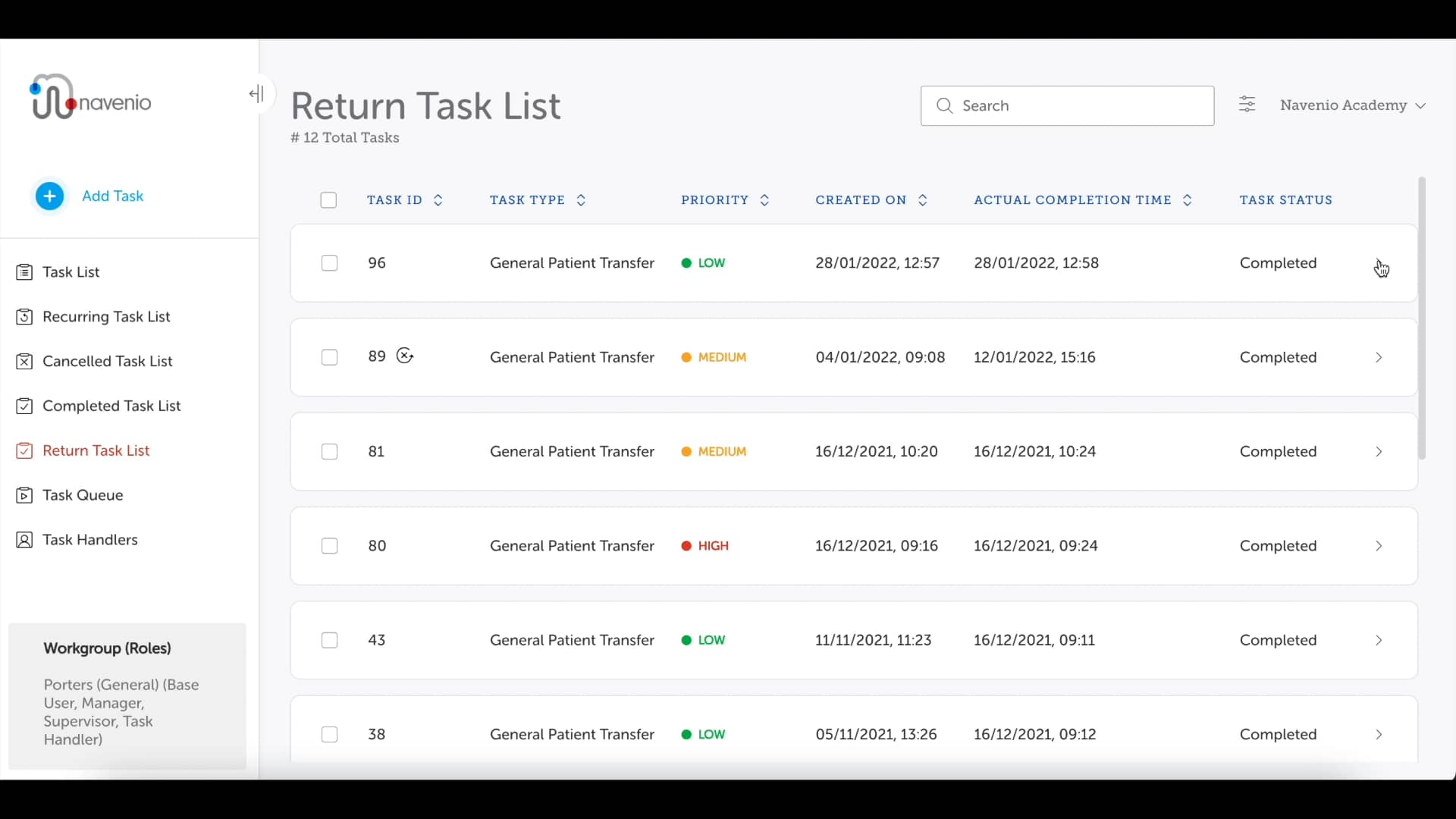The height and width of the screenshot is (819, 1456).
Task: Open Task List menu item
Action: (71, 272)
